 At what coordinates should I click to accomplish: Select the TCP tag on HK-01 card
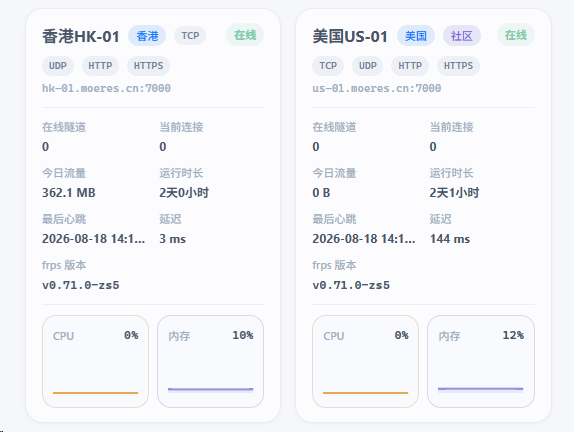(190, 36)
